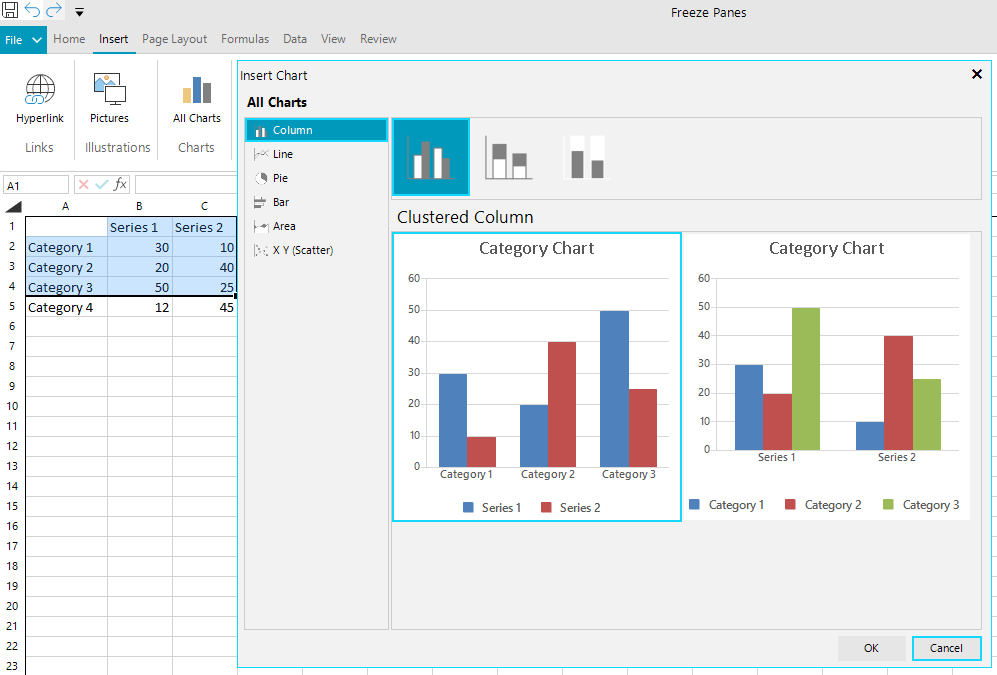
Task: Select the Area chart type
Action: [283, 225]
